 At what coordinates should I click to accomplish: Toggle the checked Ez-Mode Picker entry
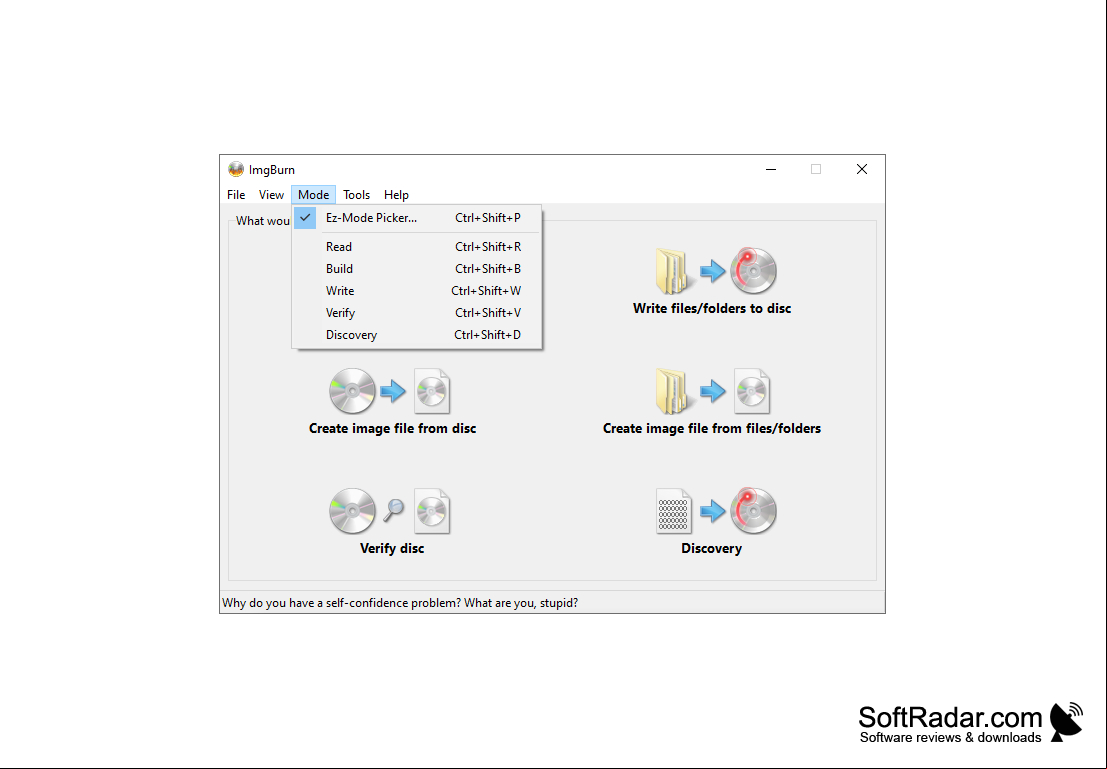coord(417,218)
